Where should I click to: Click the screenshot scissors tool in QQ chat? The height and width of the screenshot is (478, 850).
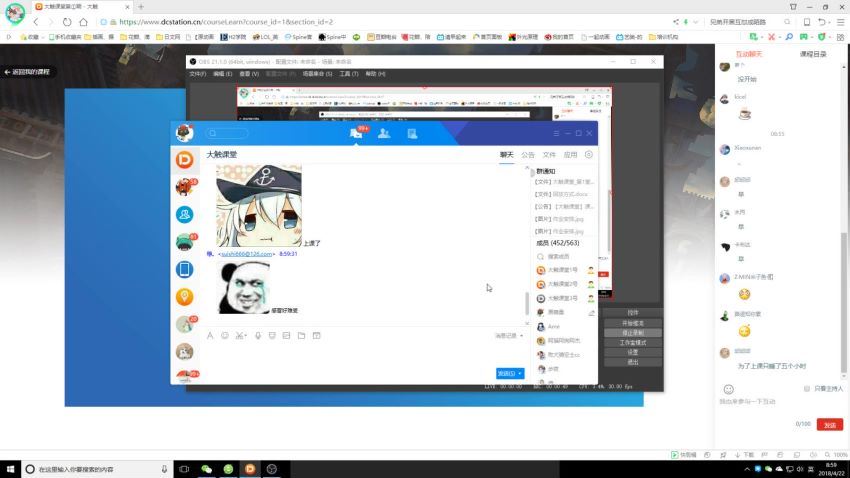239,335
